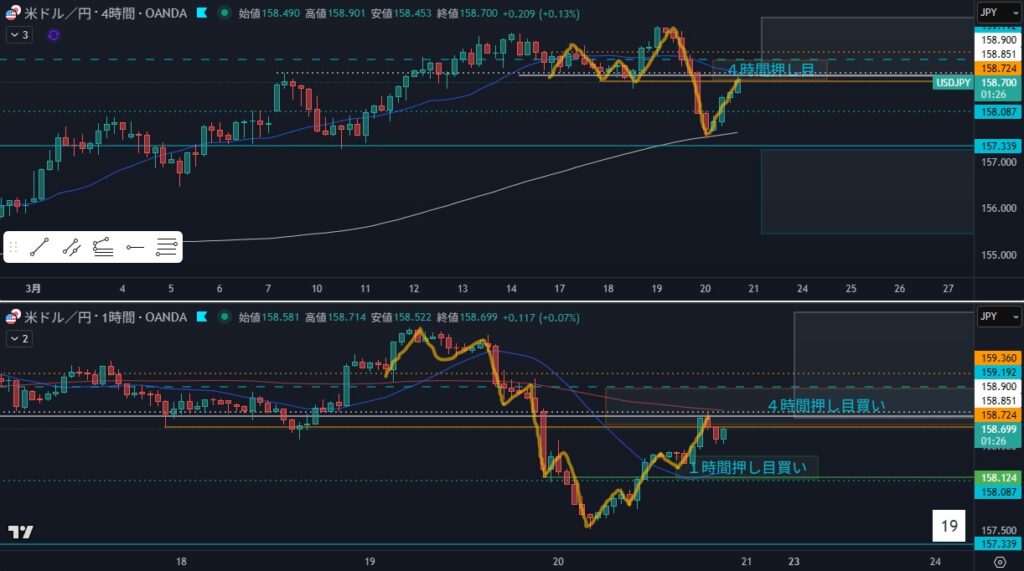
Task: Click the orange 159.360 price label
Action: click(x=999, y=357)
